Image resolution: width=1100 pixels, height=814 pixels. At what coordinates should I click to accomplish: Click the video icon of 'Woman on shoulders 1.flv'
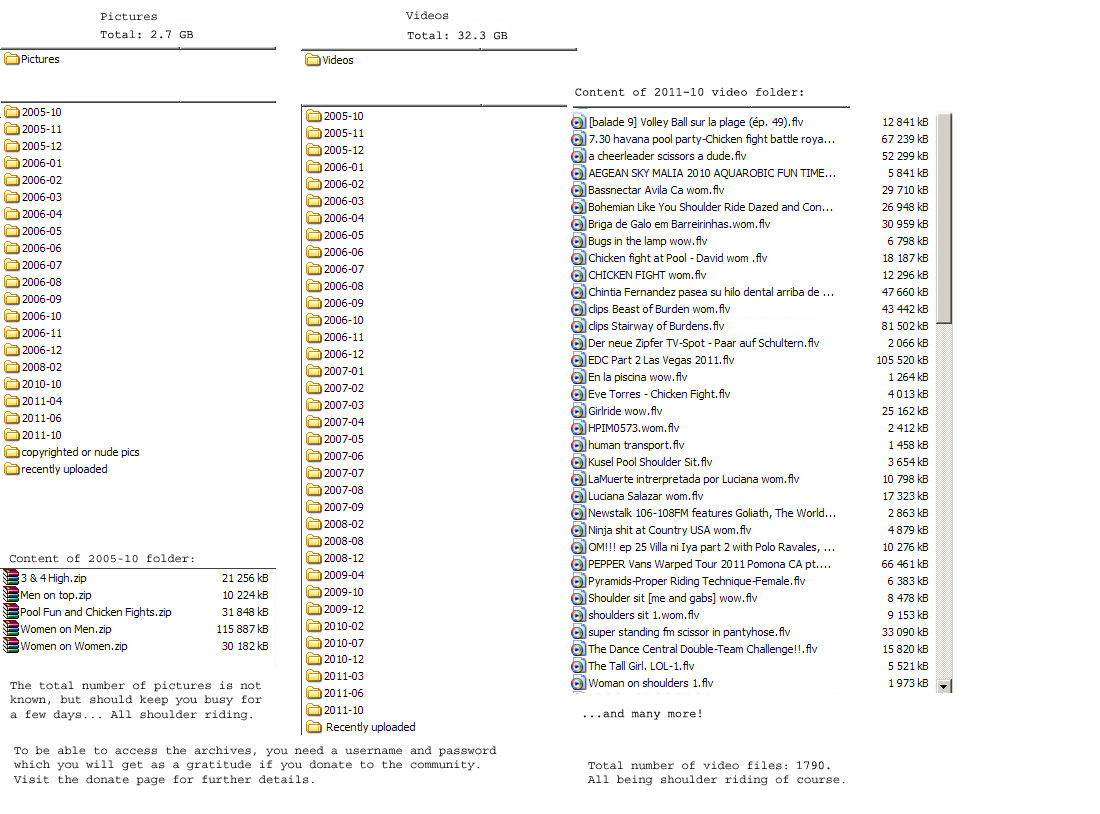pos(578,683)
